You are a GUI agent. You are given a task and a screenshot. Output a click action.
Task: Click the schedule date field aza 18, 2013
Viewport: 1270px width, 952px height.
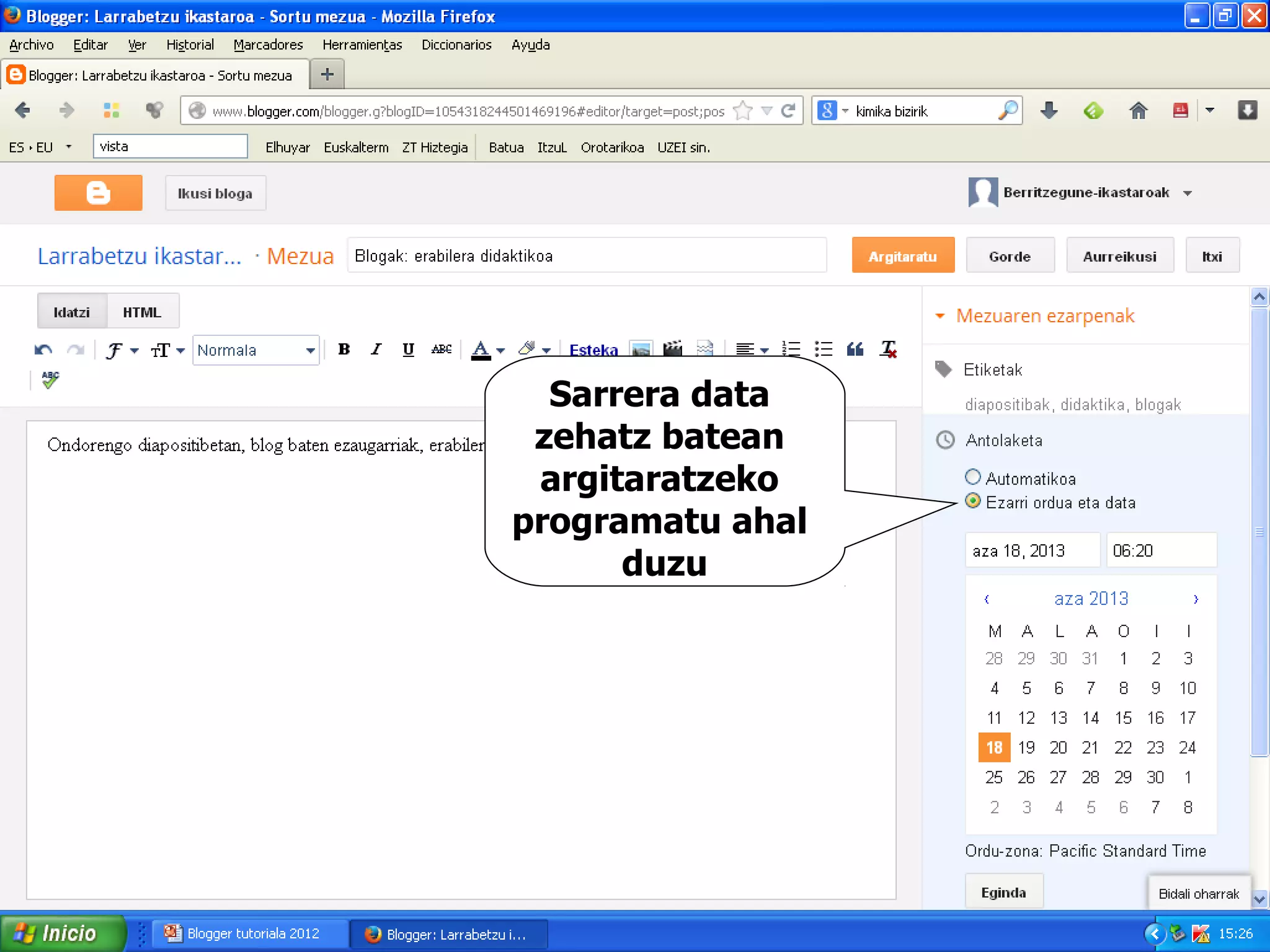point(1032,550)
